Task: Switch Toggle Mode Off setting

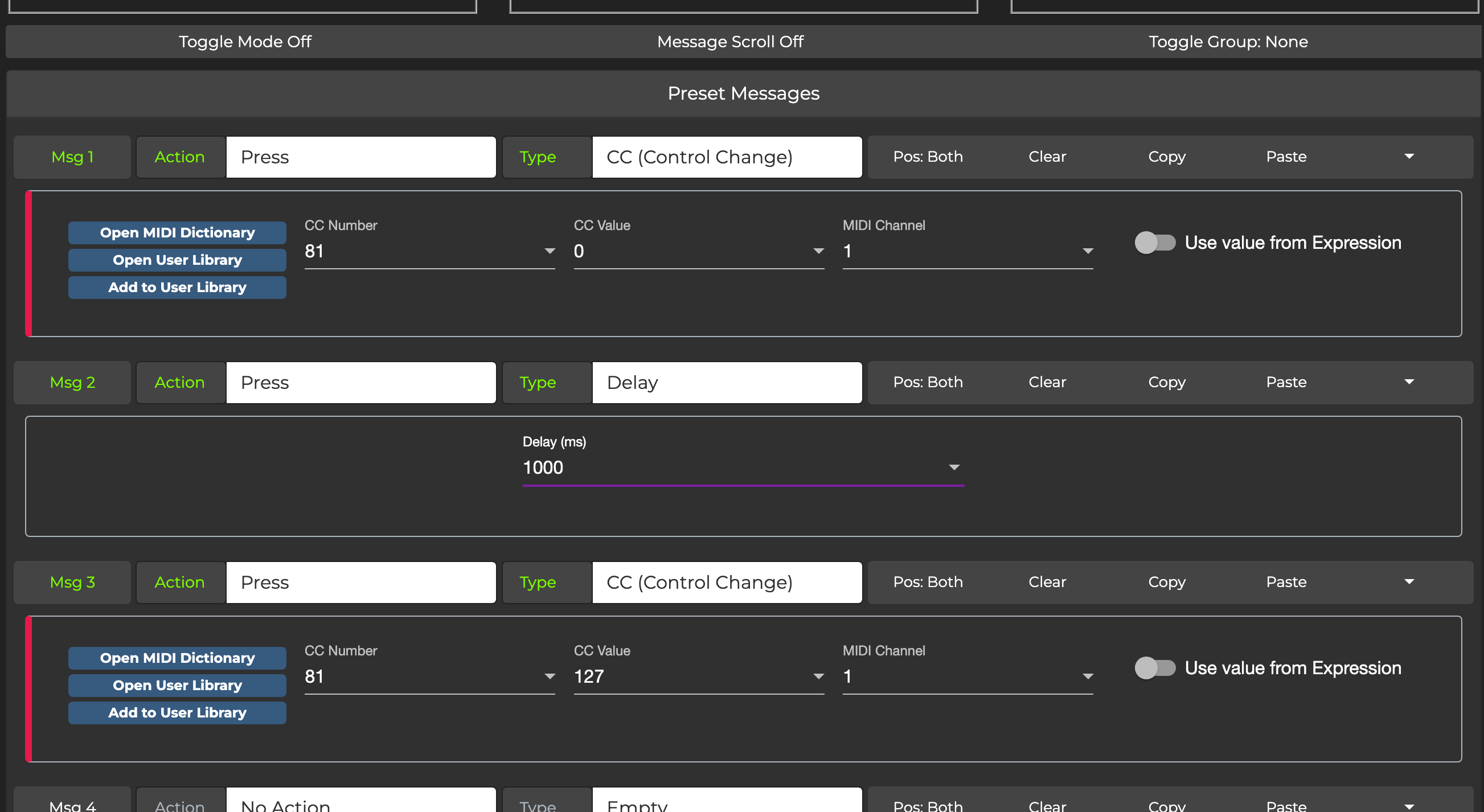Action: 245,42
